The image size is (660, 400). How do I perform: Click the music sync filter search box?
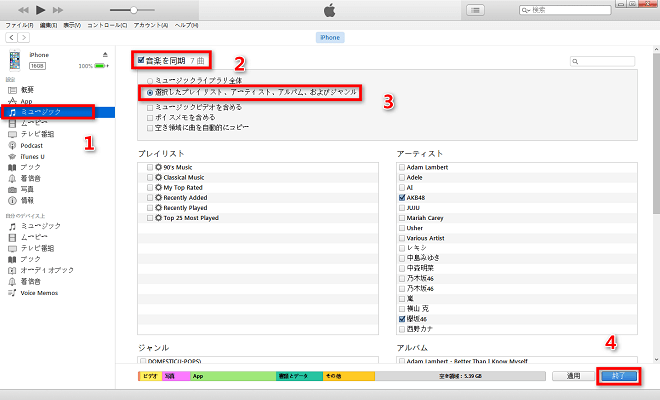[x=602, y=61]
